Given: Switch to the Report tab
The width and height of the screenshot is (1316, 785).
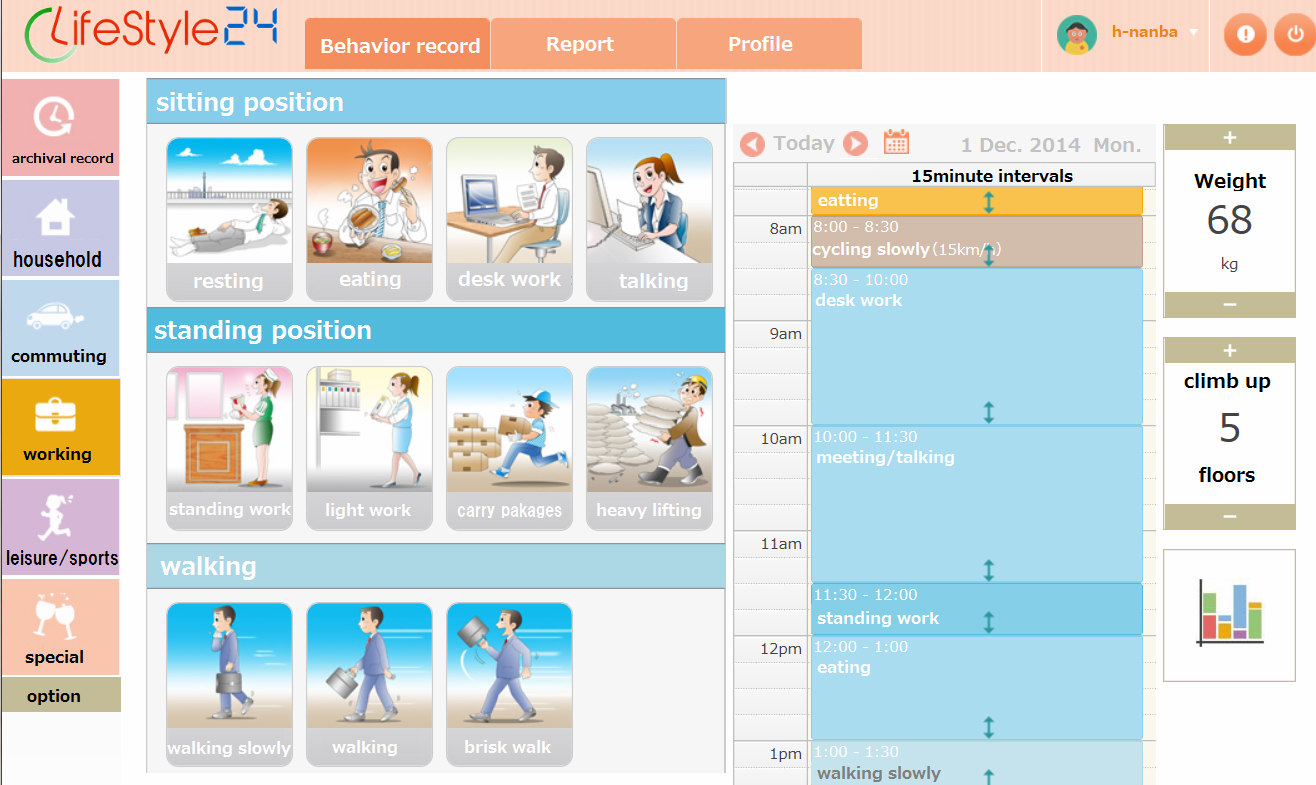Looking at the screenshot, I should point(580,44).
